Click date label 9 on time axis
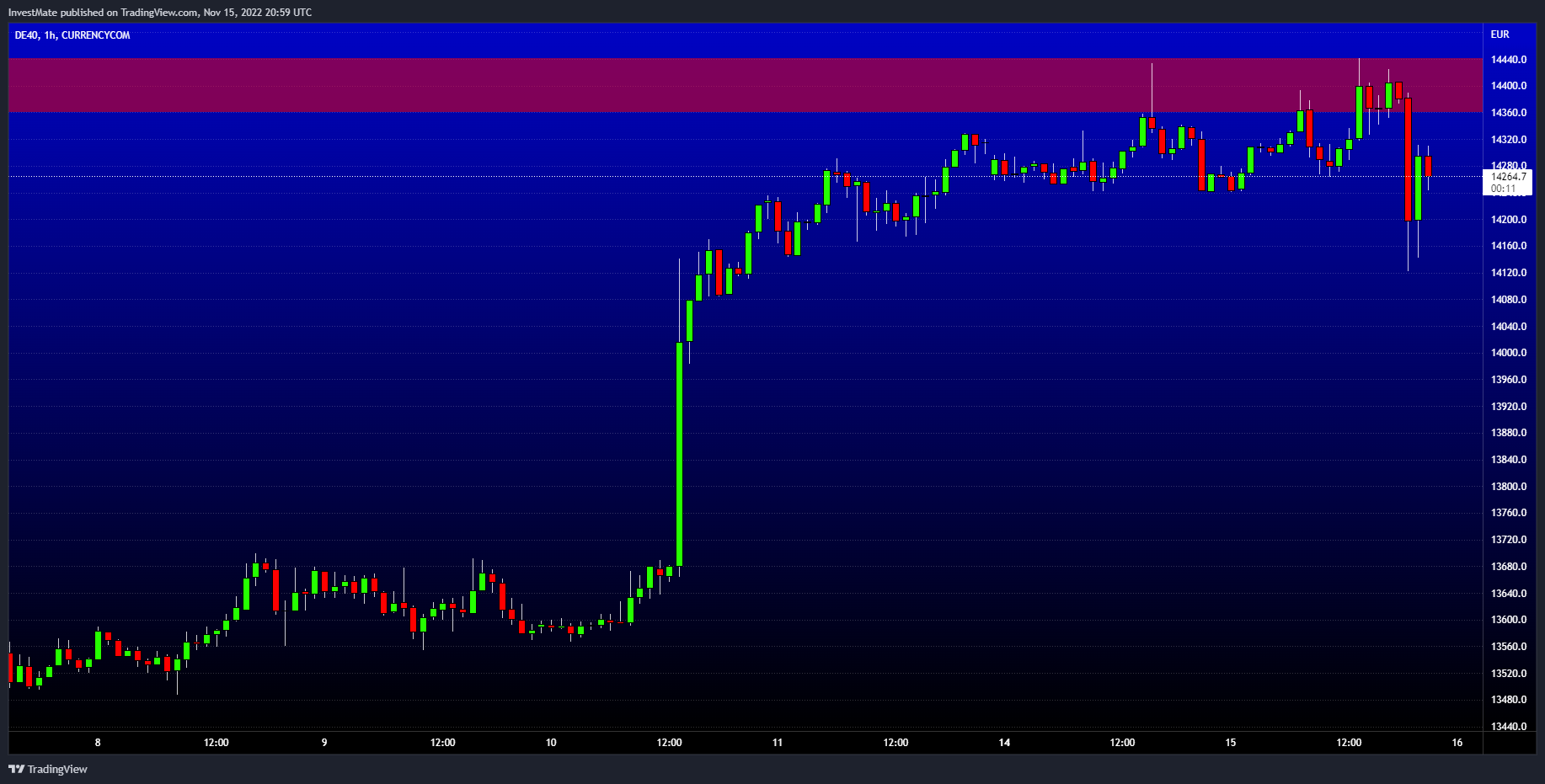Screen dimensions: 1545x784 tap(324, 743)
